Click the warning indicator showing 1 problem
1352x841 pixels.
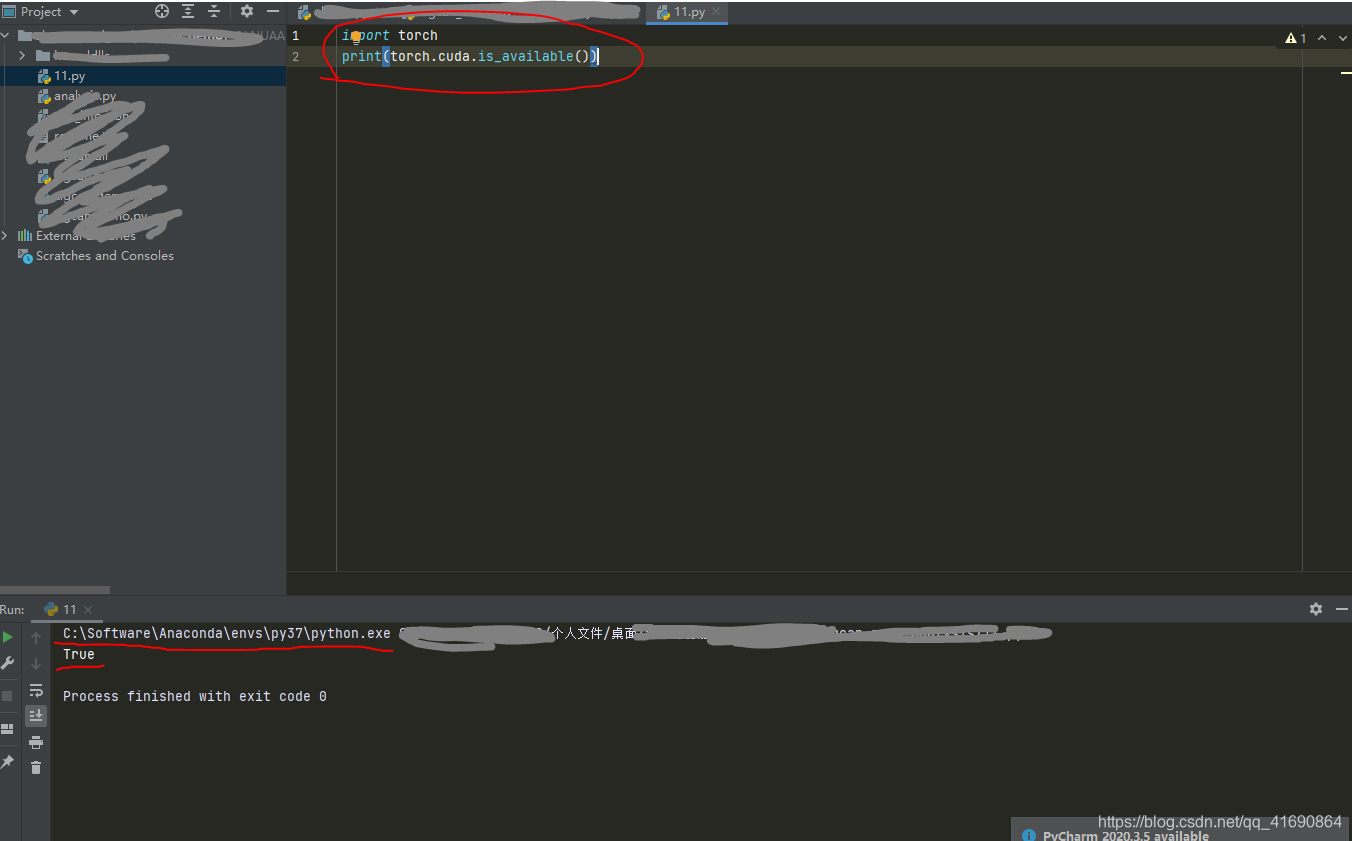1296,38
